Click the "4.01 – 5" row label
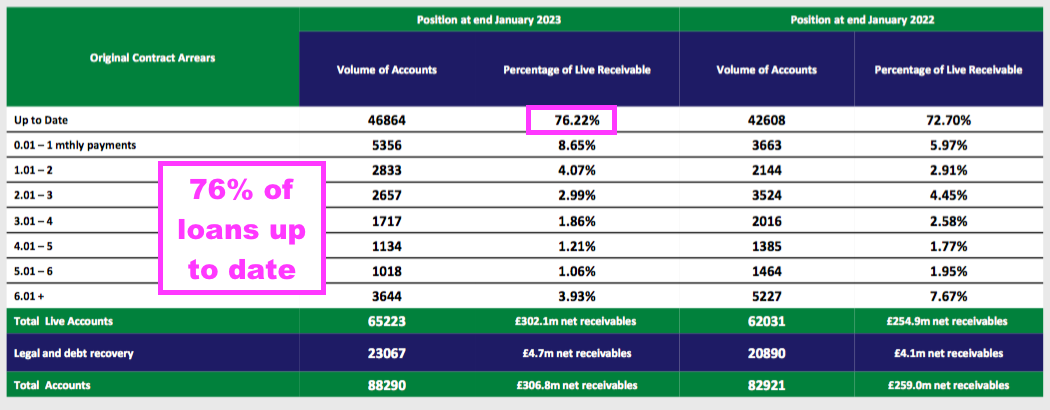Screen dimensions: 1050x410 (33, 246)
